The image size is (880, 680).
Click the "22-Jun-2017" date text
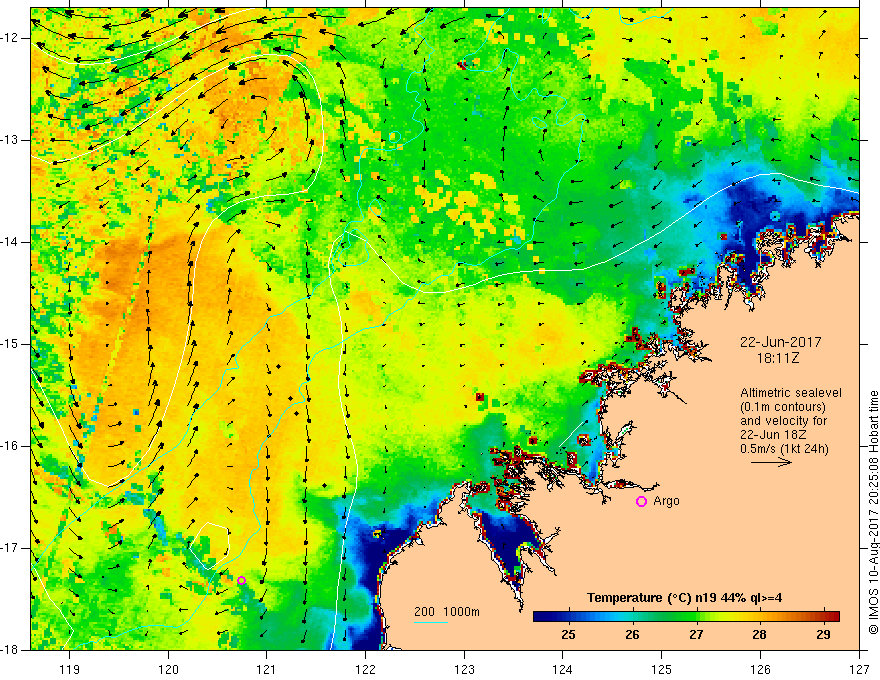pos(781,342)
